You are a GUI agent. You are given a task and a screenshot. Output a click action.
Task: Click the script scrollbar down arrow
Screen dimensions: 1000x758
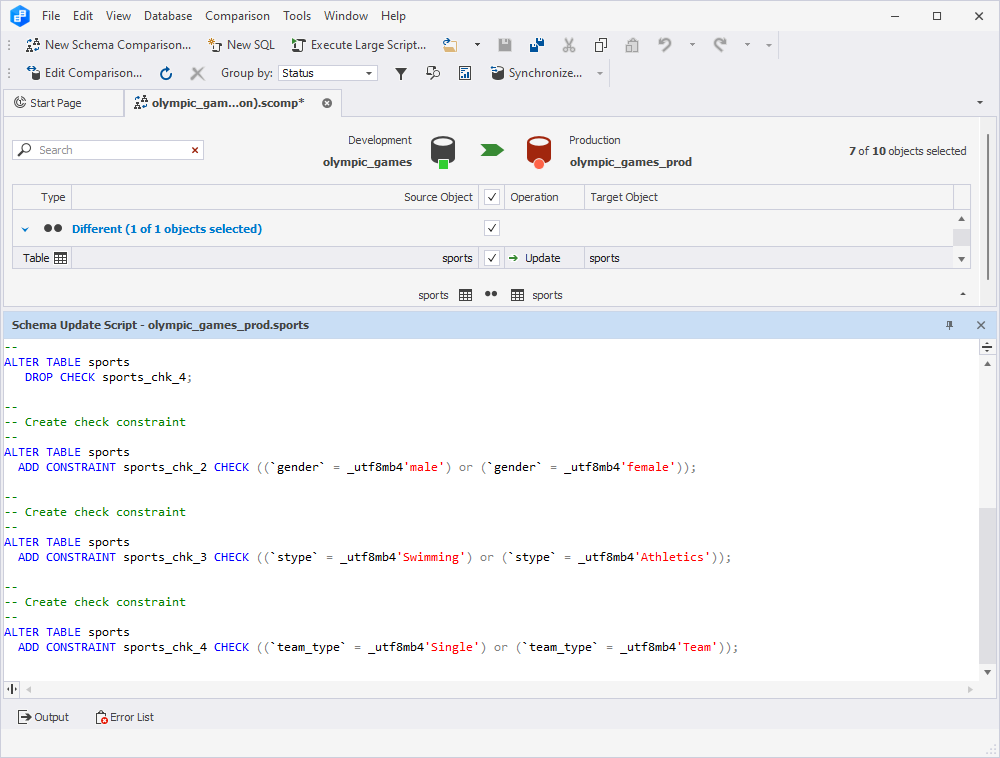(x=987, y=672)
